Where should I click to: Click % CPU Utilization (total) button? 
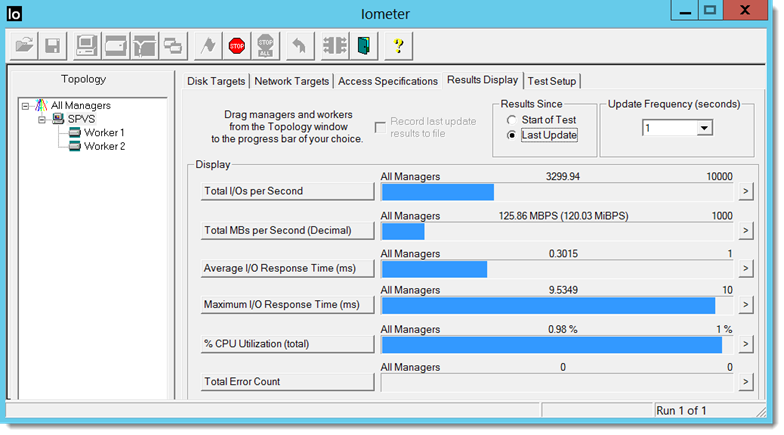tap(288, 344)
